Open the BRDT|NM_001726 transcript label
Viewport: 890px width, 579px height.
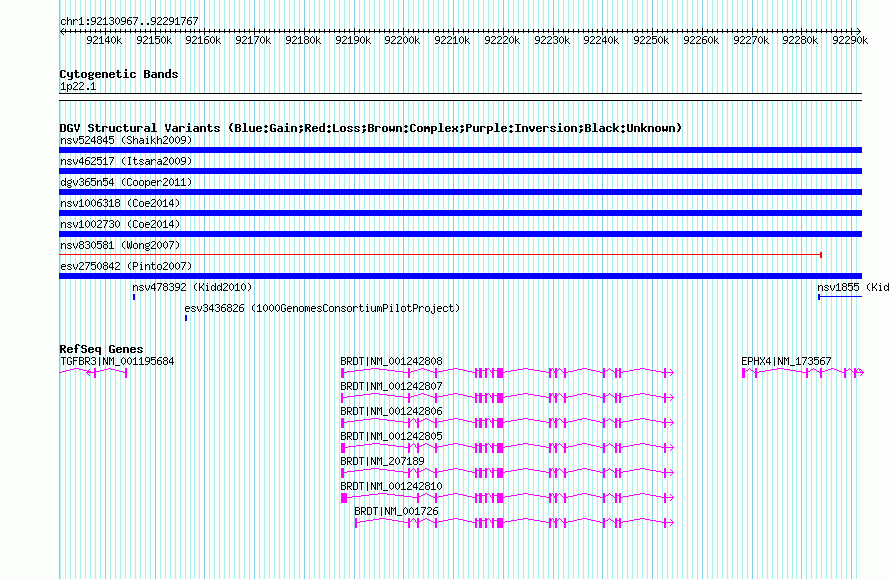pos(396,511)
